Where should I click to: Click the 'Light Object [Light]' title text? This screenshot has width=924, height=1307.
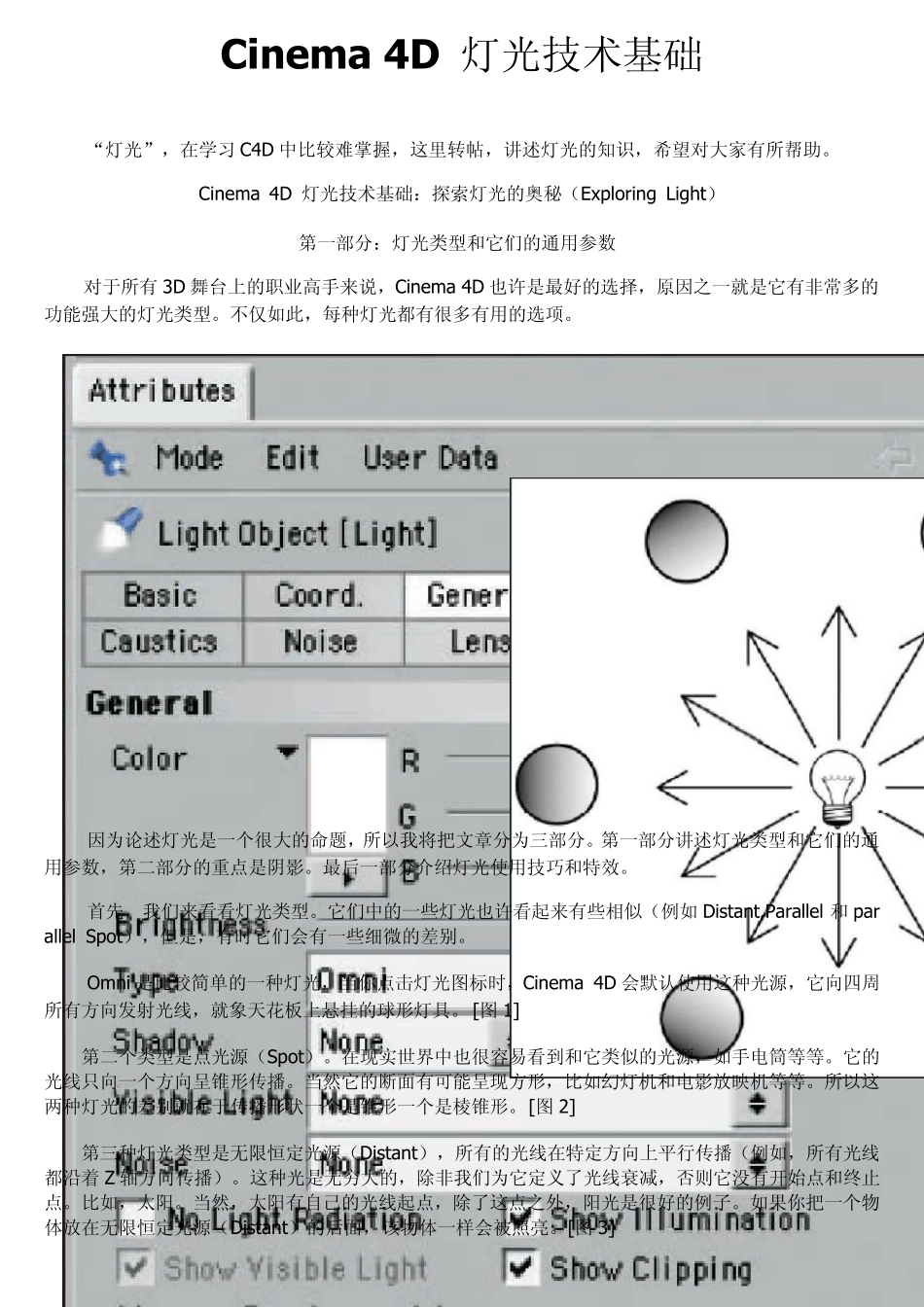[x=298, y=534]
